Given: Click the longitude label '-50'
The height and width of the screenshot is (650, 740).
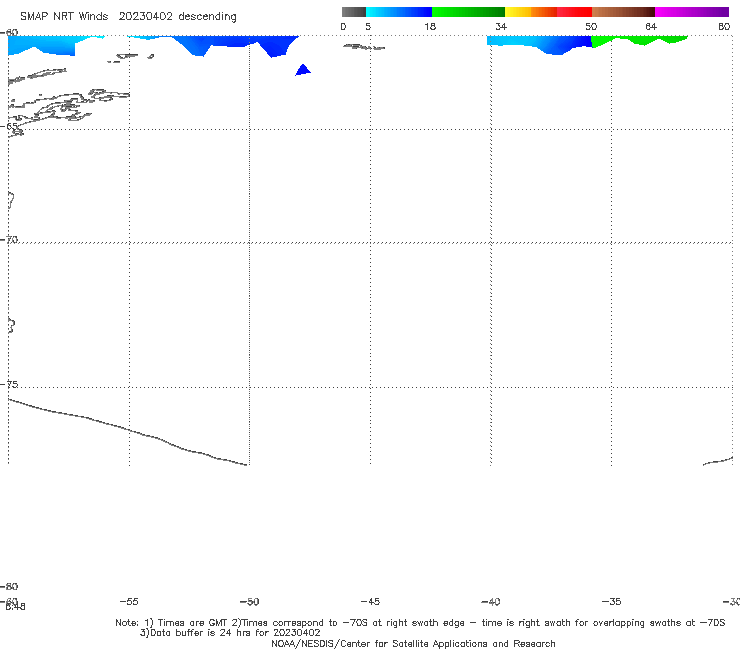Looking at the screenshot, I should [x=250, y=601].
